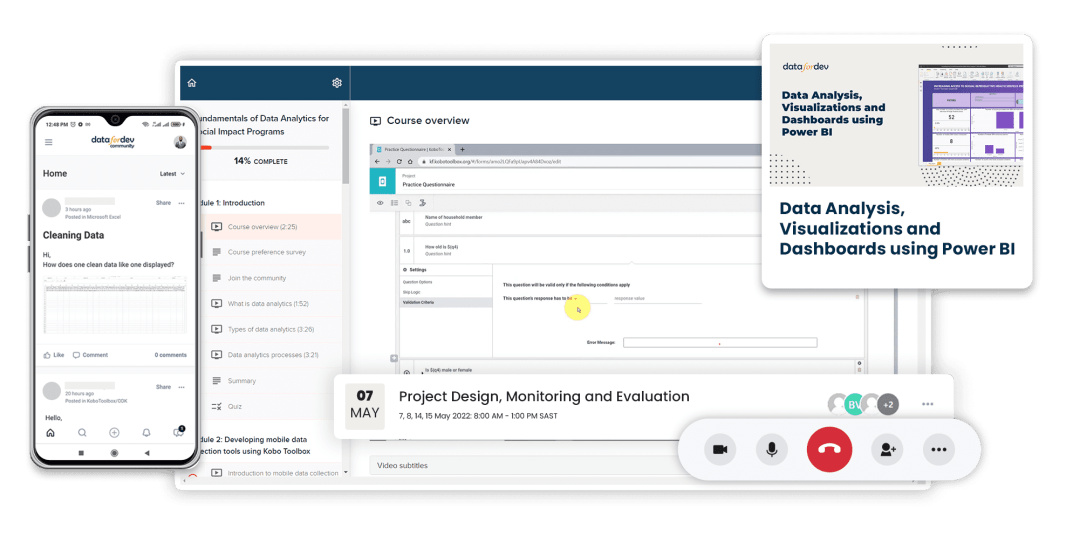Select Question Options in question settings
Screen dimensions: 1080x536
(418, 282)
